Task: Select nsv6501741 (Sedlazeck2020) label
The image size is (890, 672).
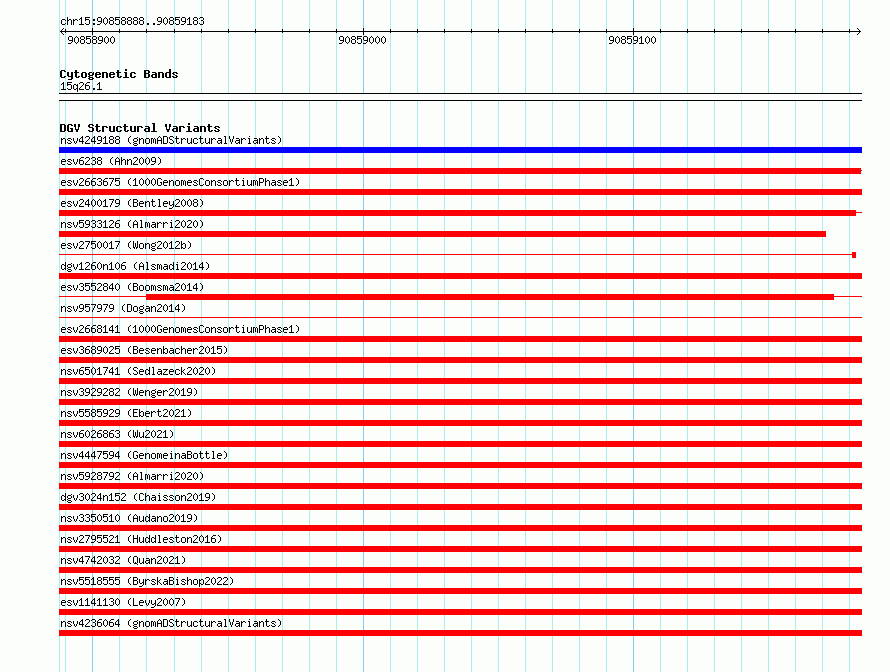Action: click(138, 371)
